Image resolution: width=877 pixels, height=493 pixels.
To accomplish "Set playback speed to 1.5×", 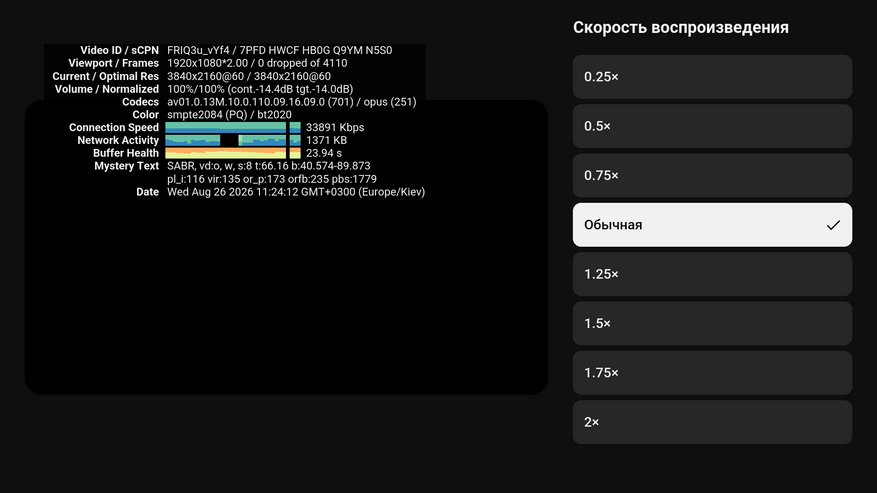I will (x=712, y=323).
